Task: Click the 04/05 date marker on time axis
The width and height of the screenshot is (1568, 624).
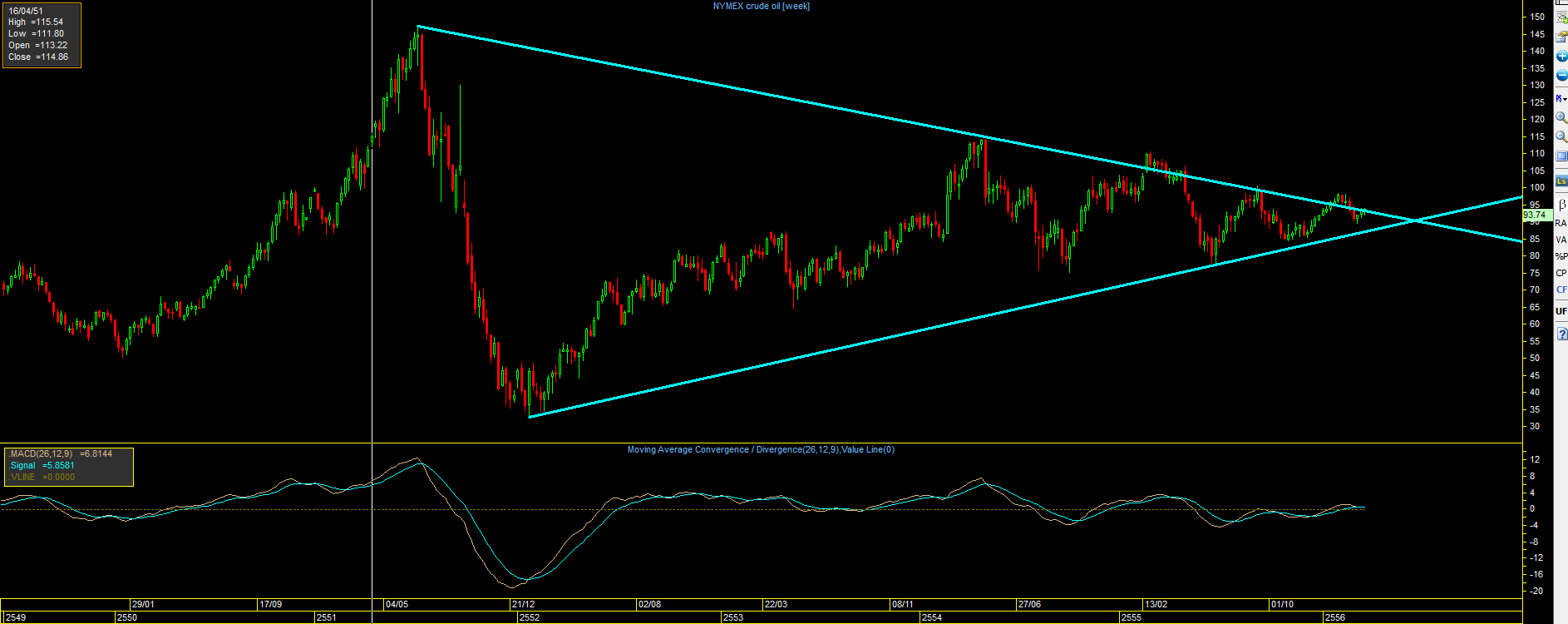Action: [x=397, y=604]
